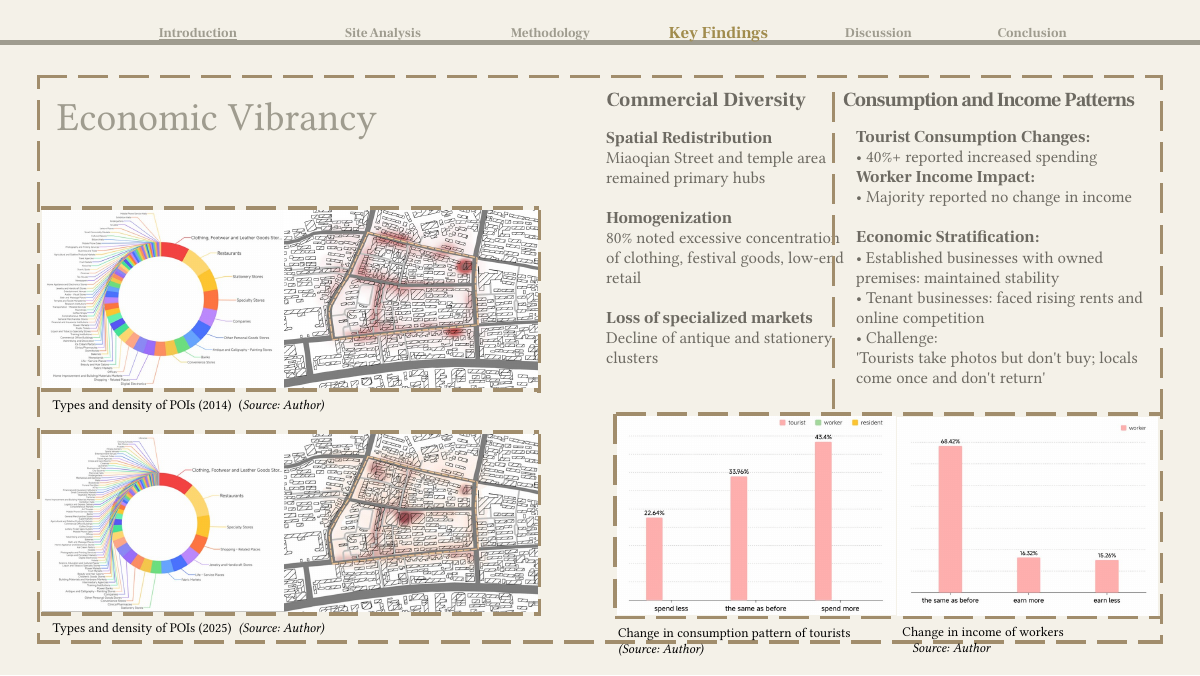1200x676 pixels.
Task: Click the 'spend less' bar at 22.64%
Action: click(x=654, y=559)
